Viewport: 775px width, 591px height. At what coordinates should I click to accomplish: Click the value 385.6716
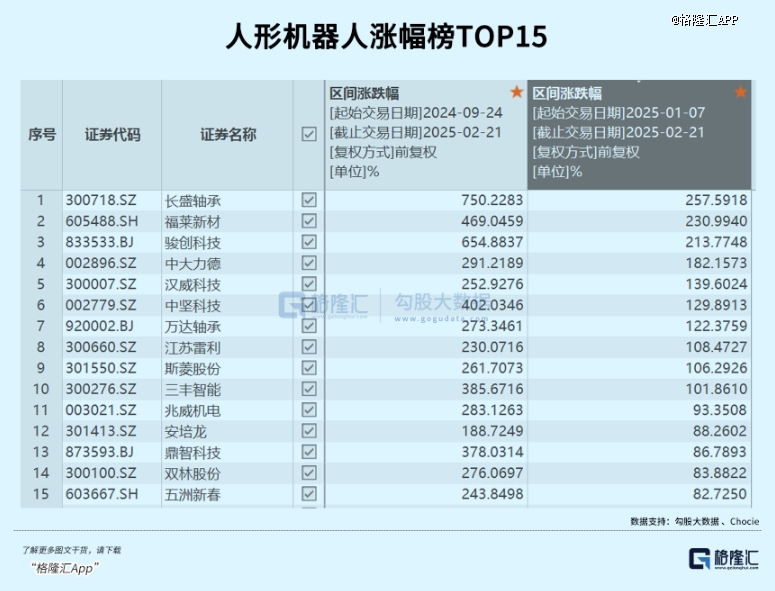click(492, 389)
